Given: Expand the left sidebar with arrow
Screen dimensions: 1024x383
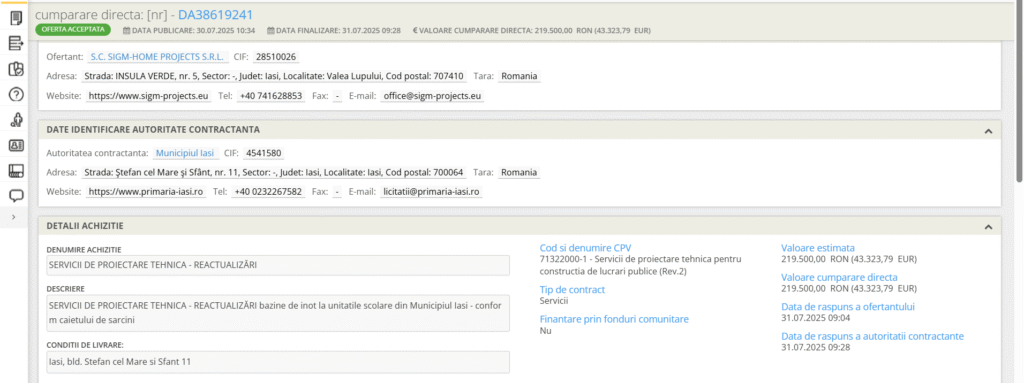Looking at the screenshot, I should [x=14, y=217].
